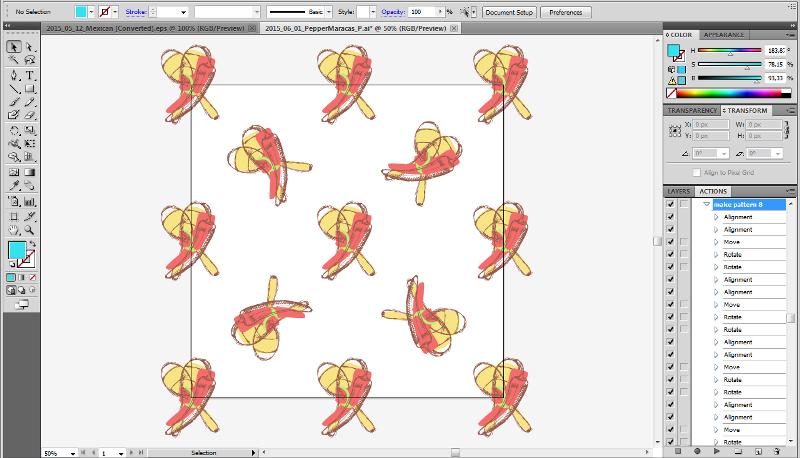This screenshot has width=800, height=458.
Task: Pick the Column Graph tool
Action: point(30,201)
